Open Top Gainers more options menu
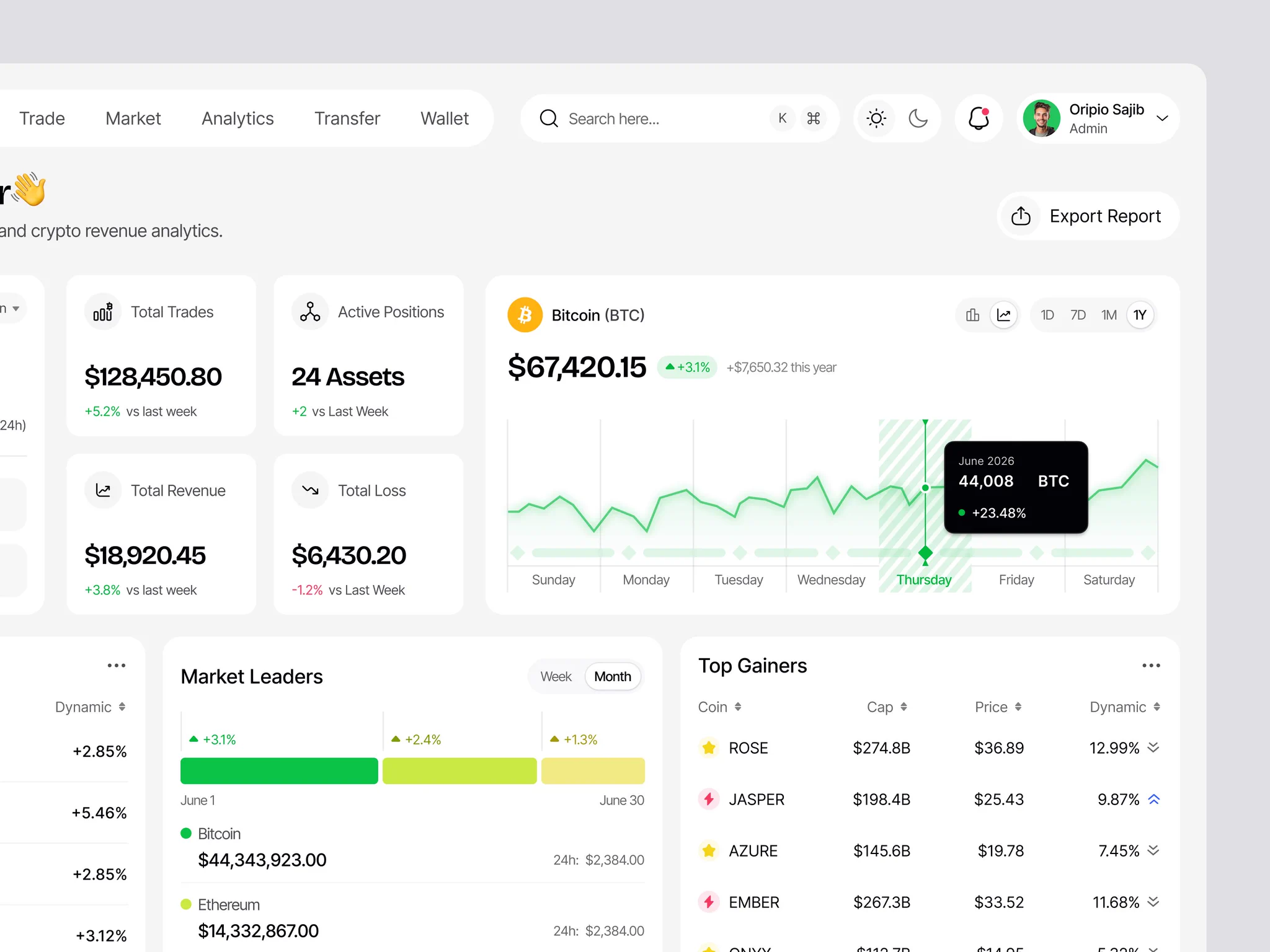Viewport: 1270px width, 952px height. pyautogui.click(x=1151, y=666)
